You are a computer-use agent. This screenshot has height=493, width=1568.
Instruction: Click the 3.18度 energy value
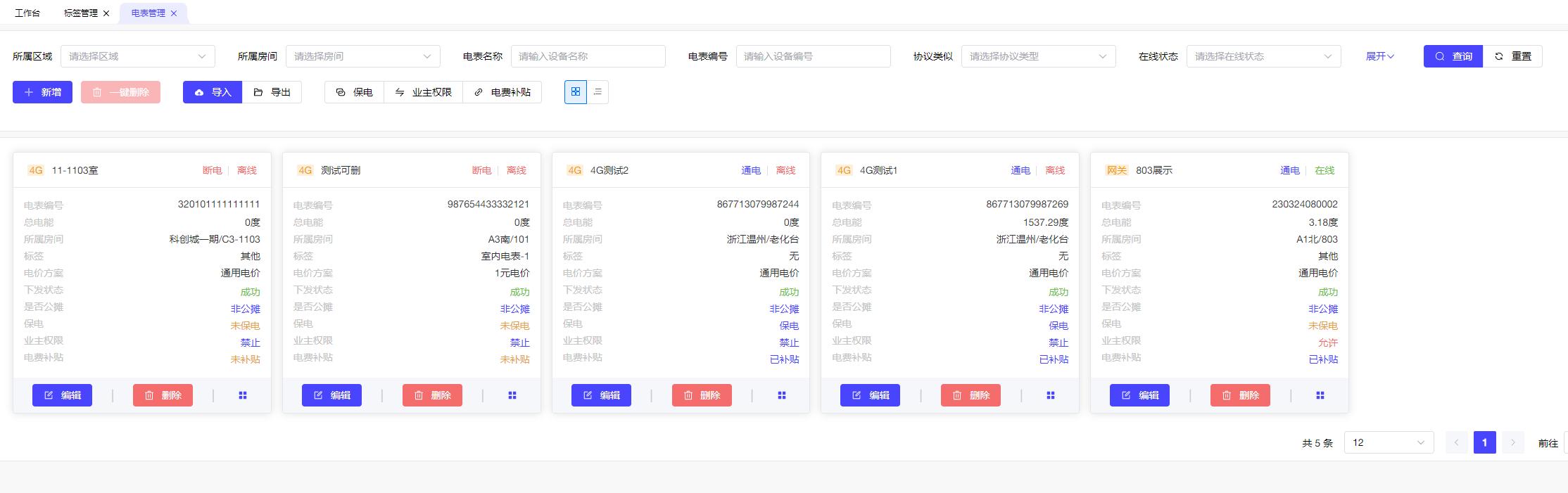(x=1323, y=222)
